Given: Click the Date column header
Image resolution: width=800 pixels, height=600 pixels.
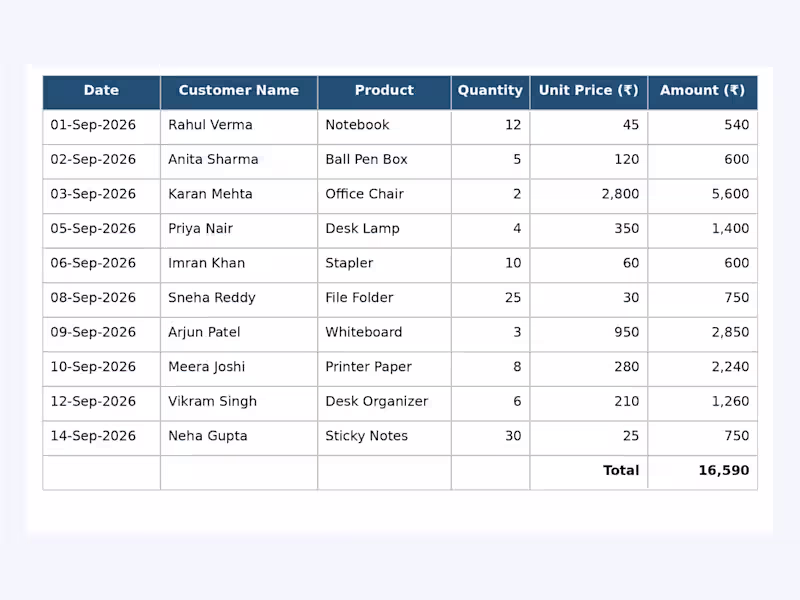Looking at the screenshot, I should (102, 92).
